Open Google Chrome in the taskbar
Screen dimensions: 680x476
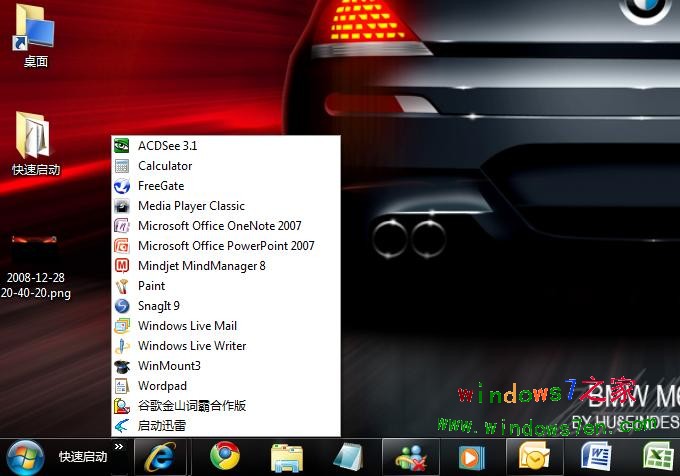pyautogui.click(x=224, y=457)
